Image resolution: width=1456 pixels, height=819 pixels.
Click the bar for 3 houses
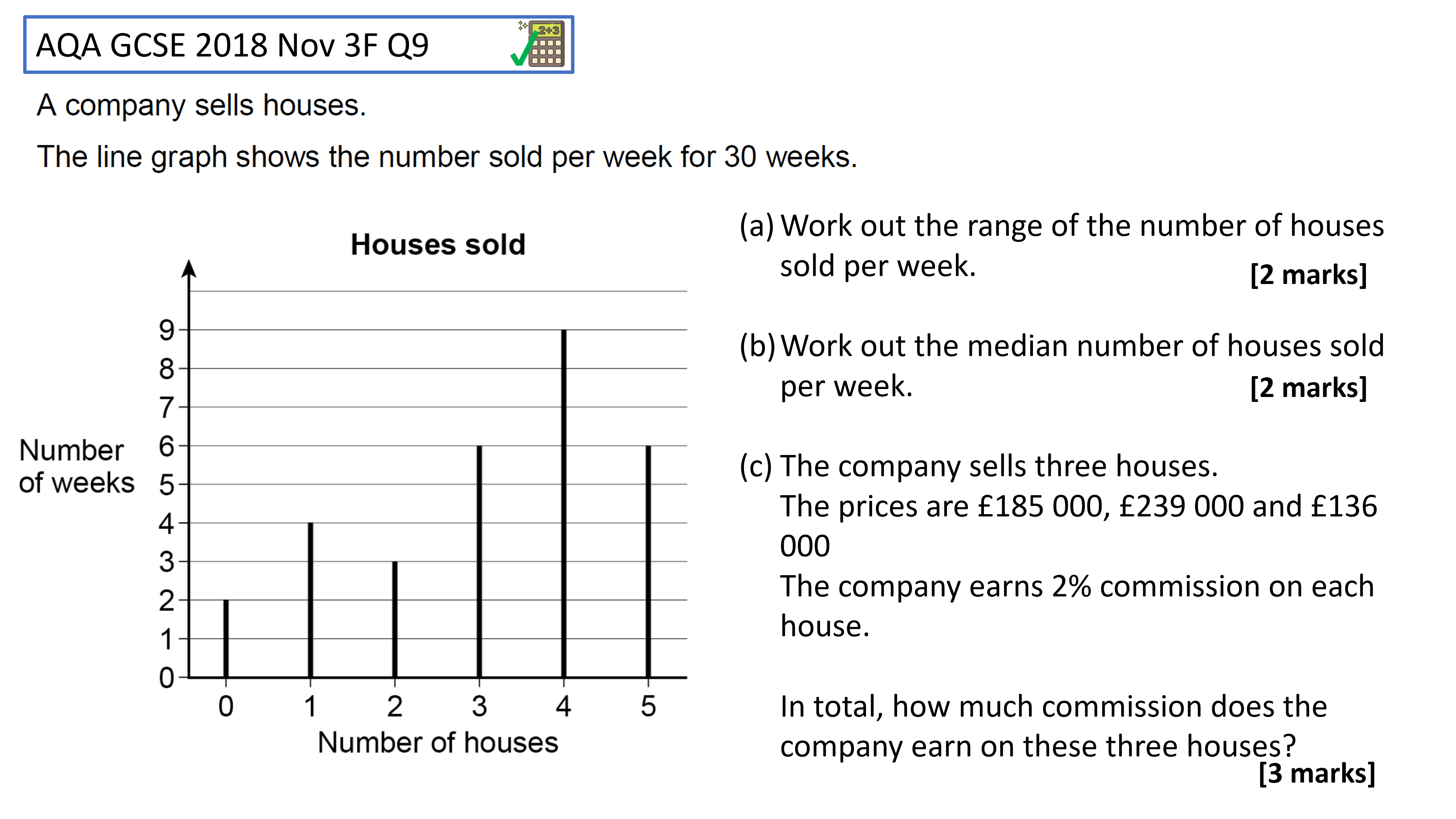pyautogui.click(x=479, y=561)
